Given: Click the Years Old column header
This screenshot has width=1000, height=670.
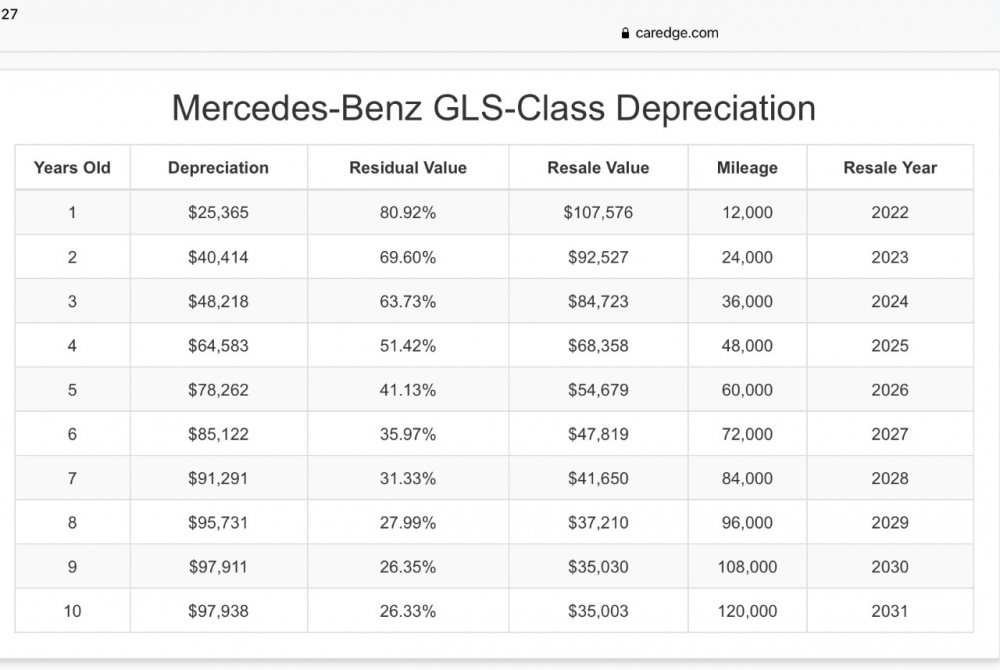Looking at the screenshot, I should [72, 168].
